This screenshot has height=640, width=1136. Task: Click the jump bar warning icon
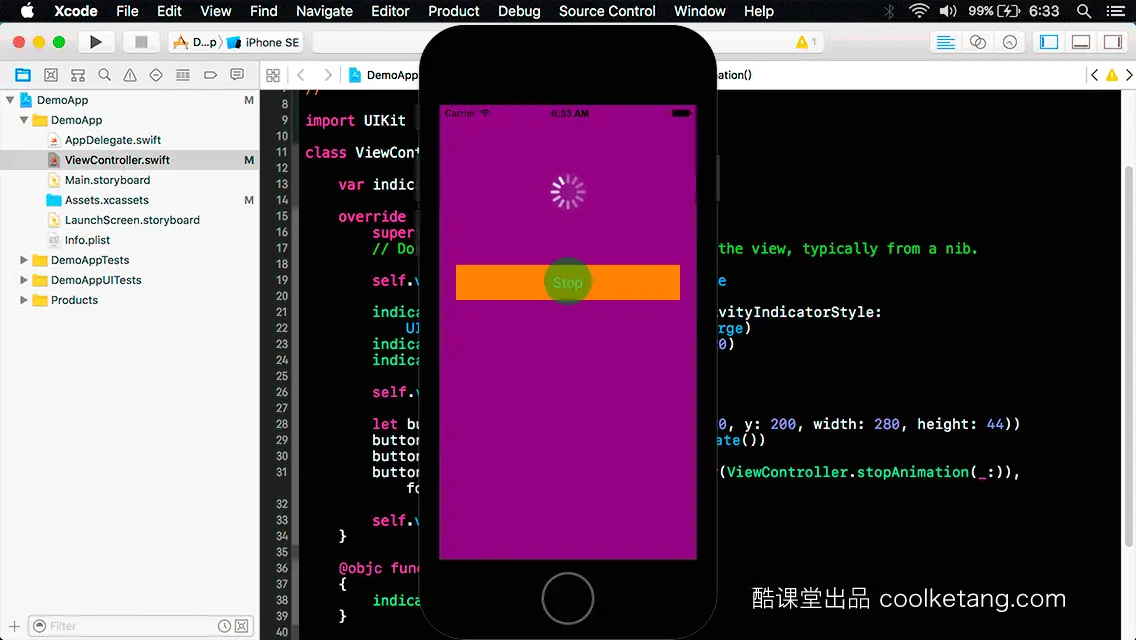click(1111, 75)
